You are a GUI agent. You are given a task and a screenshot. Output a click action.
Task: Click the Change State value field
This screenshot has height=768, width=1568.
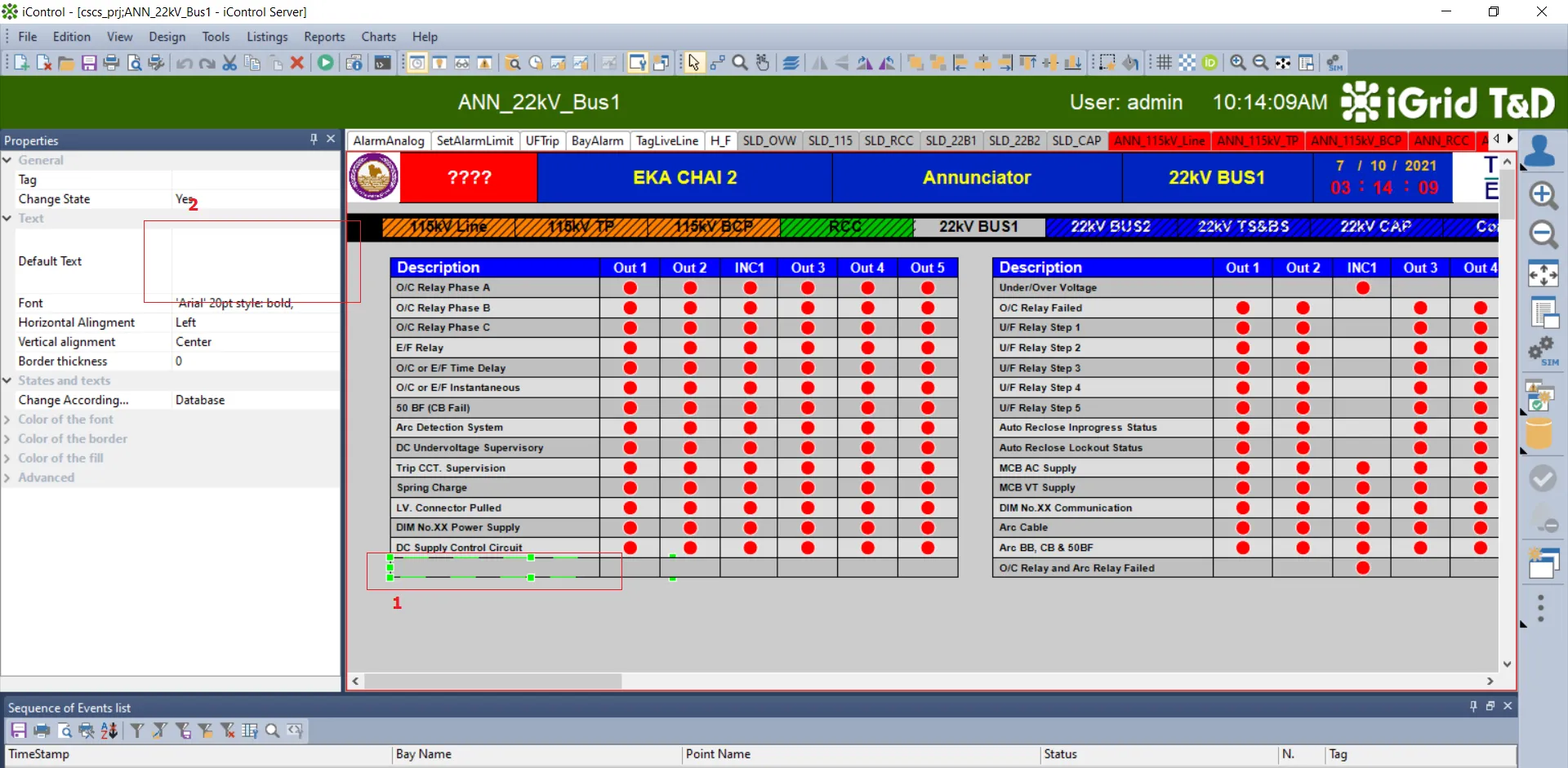pos(256,199)
